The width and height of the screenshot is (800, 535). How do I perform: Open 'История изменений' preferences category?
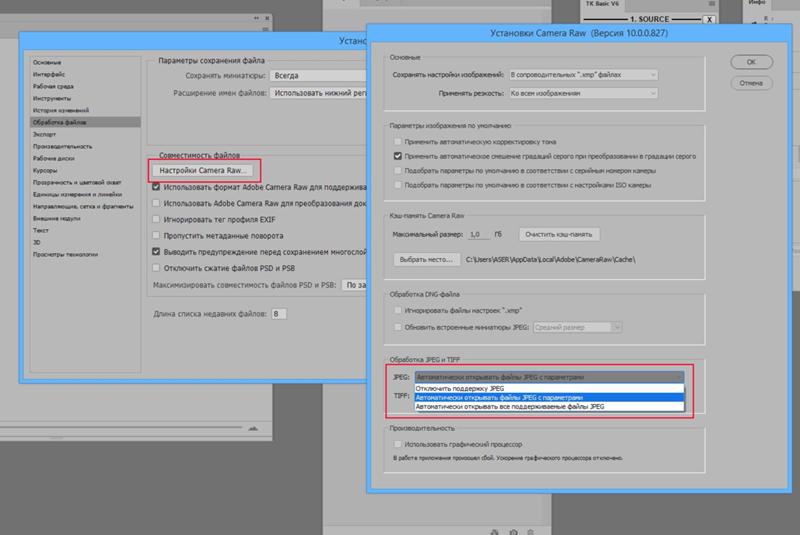point(85,110)
